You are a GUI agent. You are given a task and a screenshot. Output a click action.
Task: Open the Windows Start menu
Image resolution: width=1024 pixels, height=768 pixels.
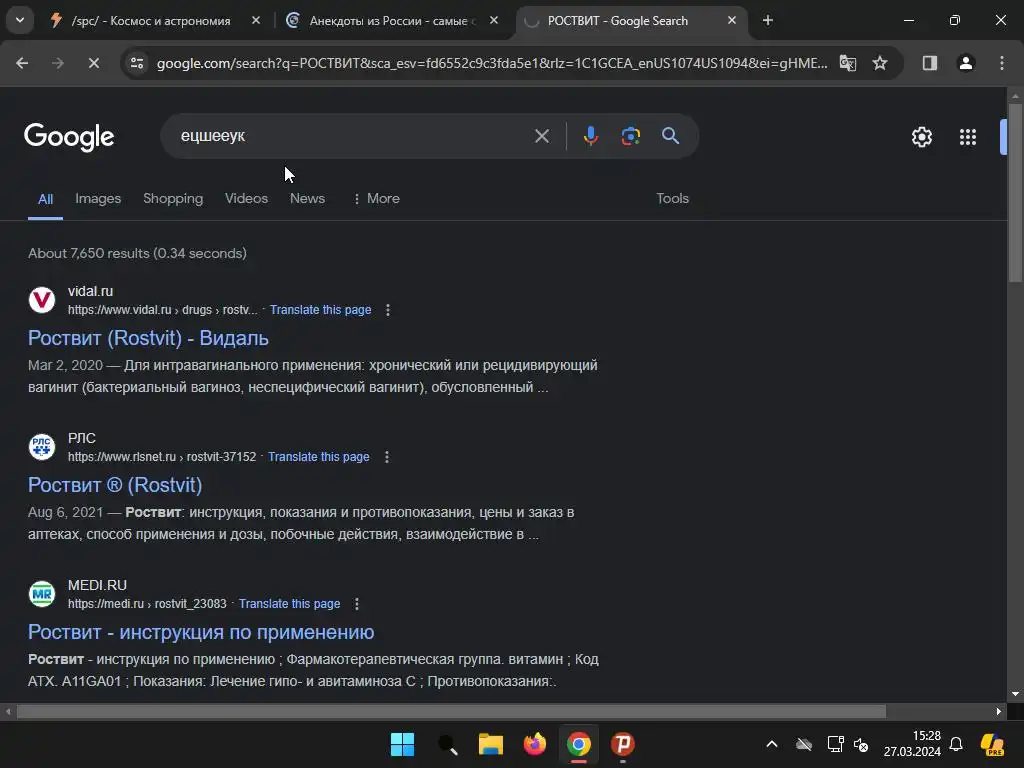click(x=402, y=744)
